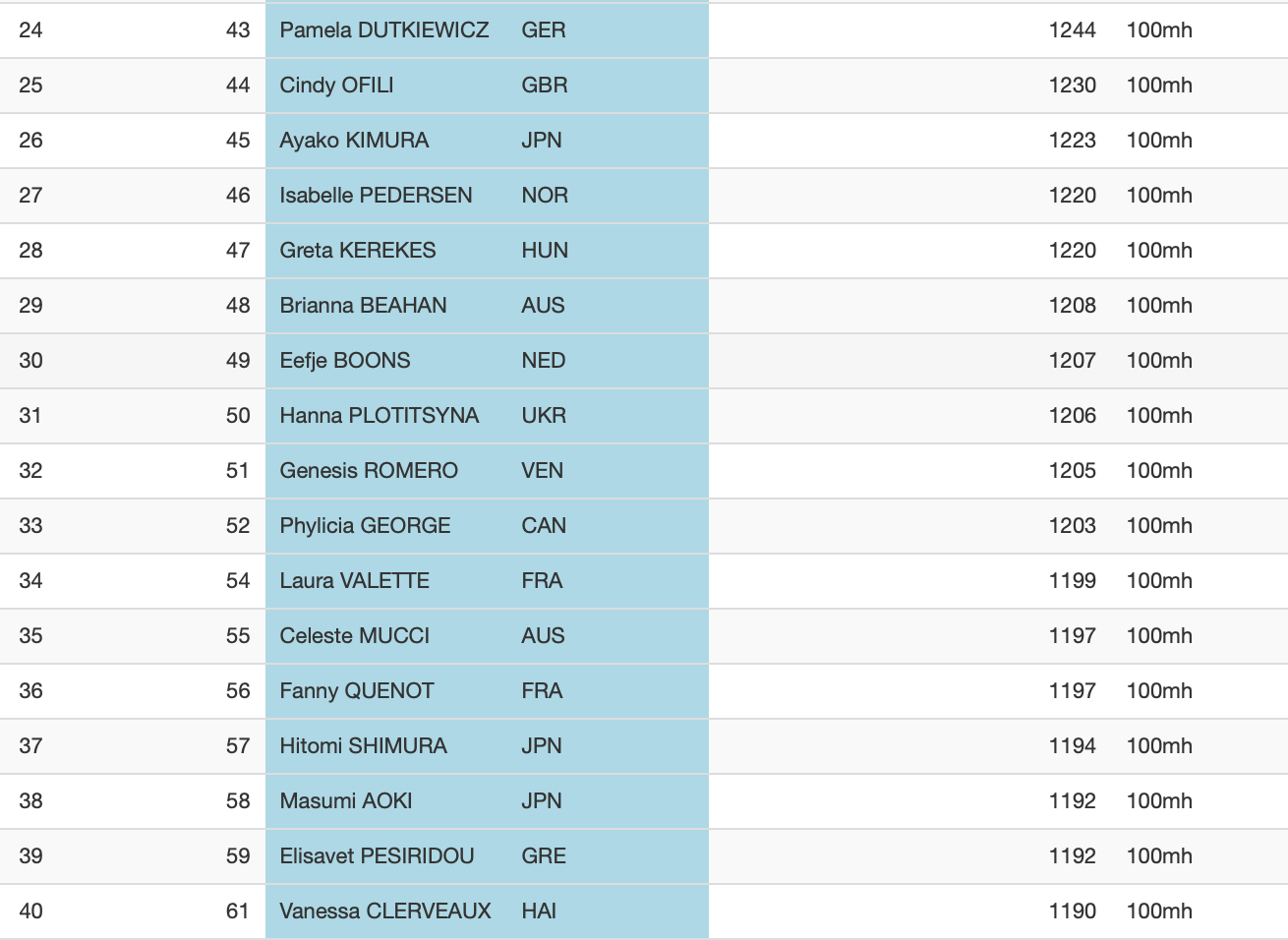
Task: Select Greta KEREKES name cell
Action: click(x=358, y=251)
